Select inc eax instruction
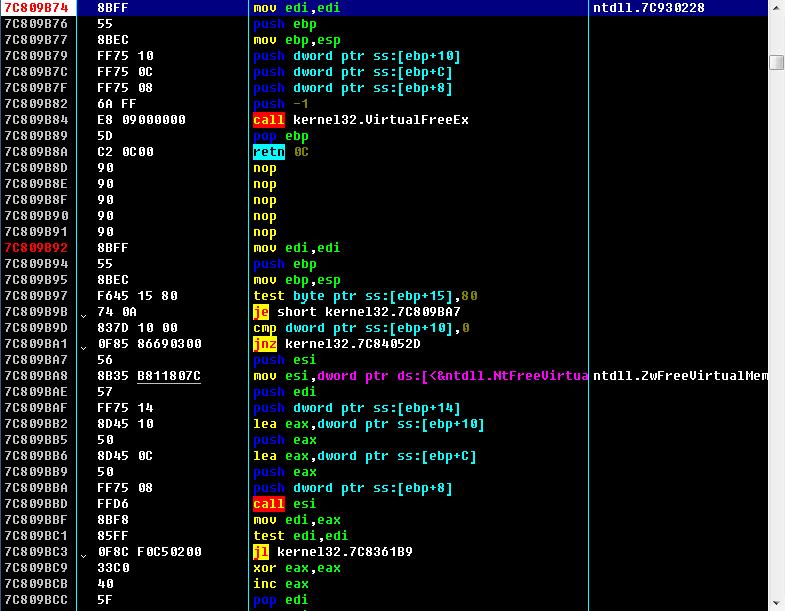 click(x=280, y=584)
